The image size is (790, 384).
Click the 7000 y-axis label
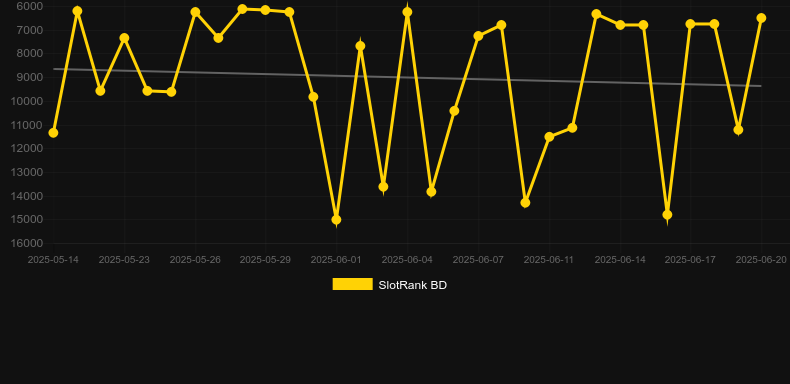(29, 30)
